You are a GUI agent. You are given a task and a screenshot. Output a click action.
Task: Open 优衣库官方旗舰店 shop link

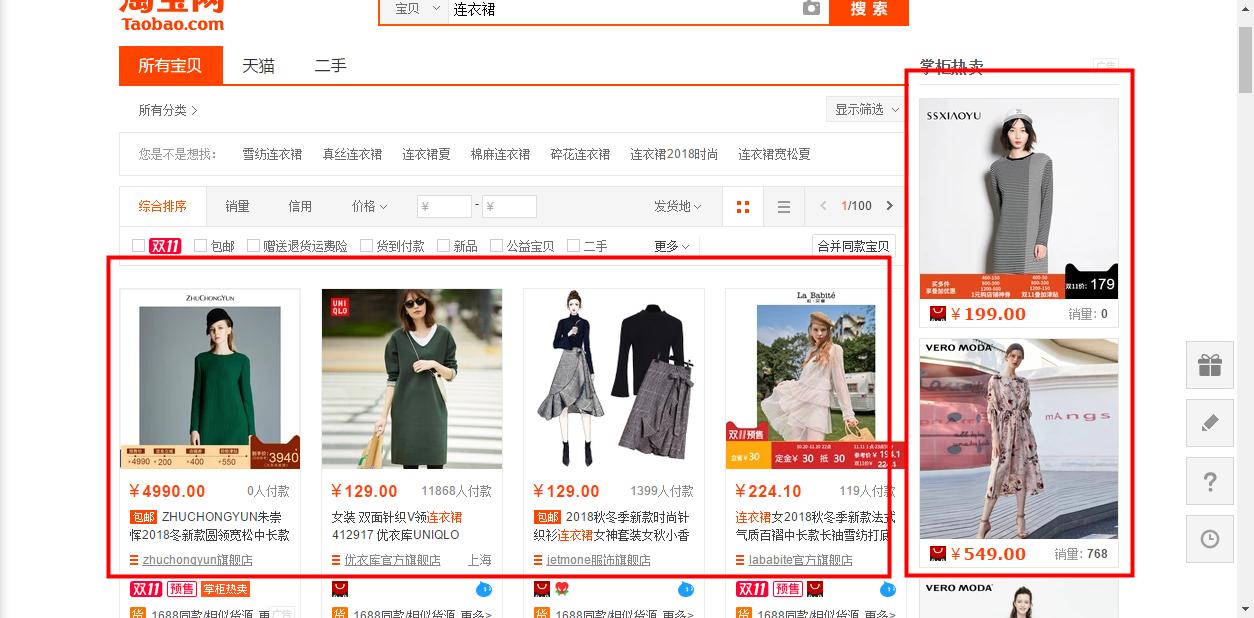(392, 560)
